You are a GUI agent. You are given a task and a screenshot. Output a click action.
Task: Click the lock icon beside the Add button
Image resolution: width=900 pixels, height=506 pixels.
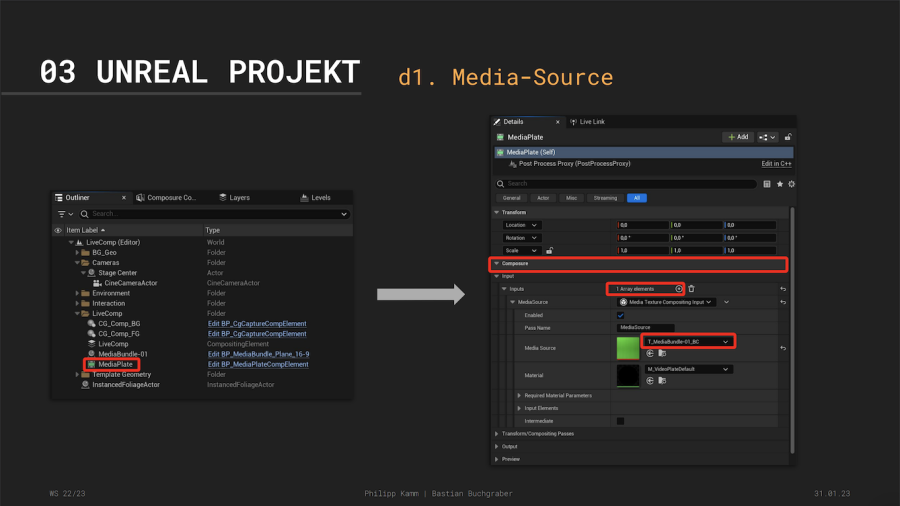[x=788, y=137]
